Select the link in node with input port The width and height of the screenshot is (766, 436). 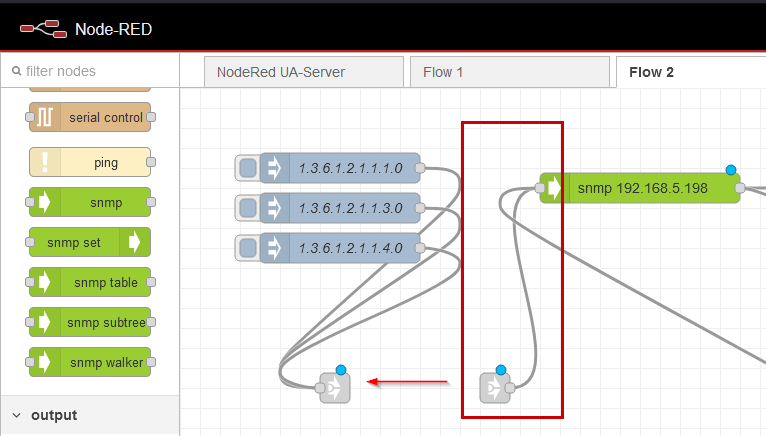[x=335, y=388]
